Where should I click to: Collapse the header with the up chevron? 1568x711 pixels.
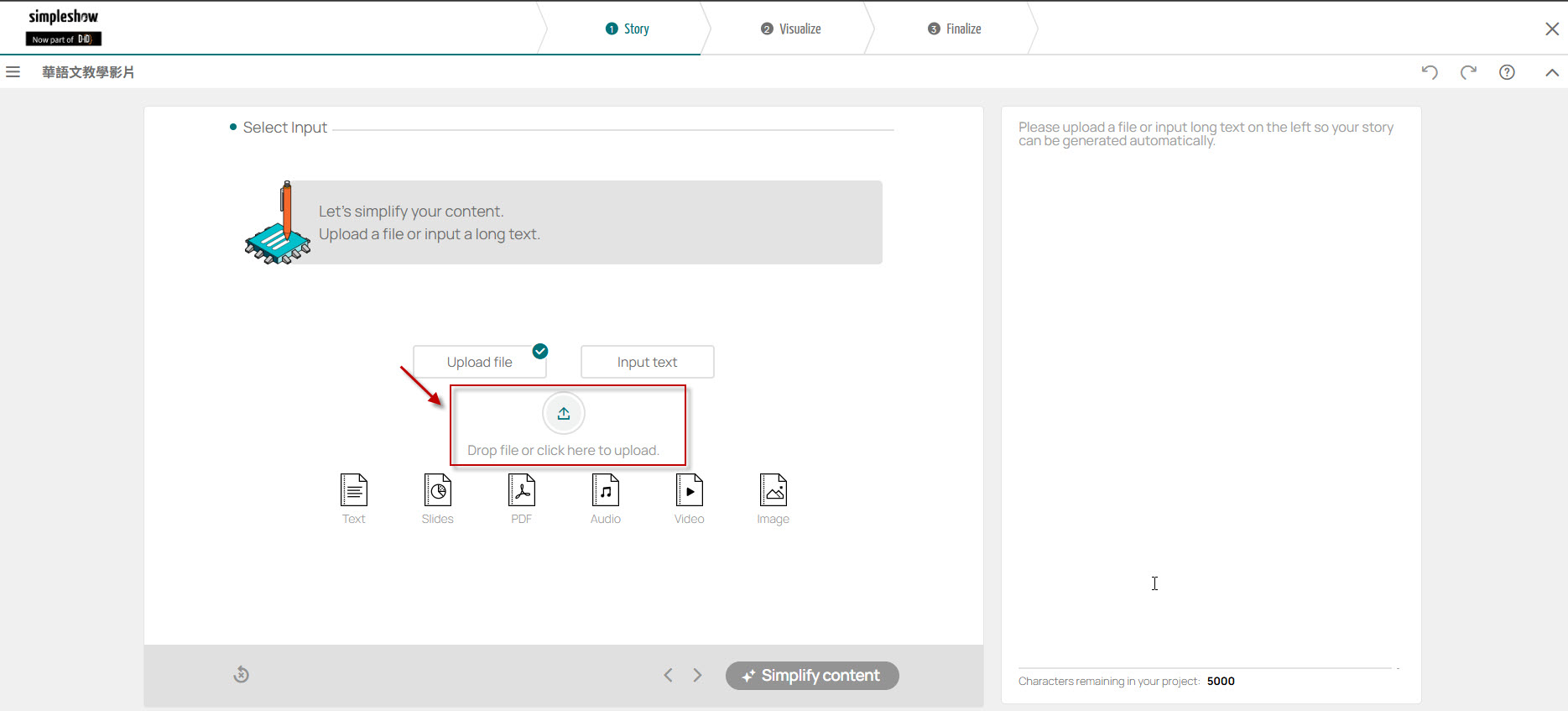(1552, 72)
